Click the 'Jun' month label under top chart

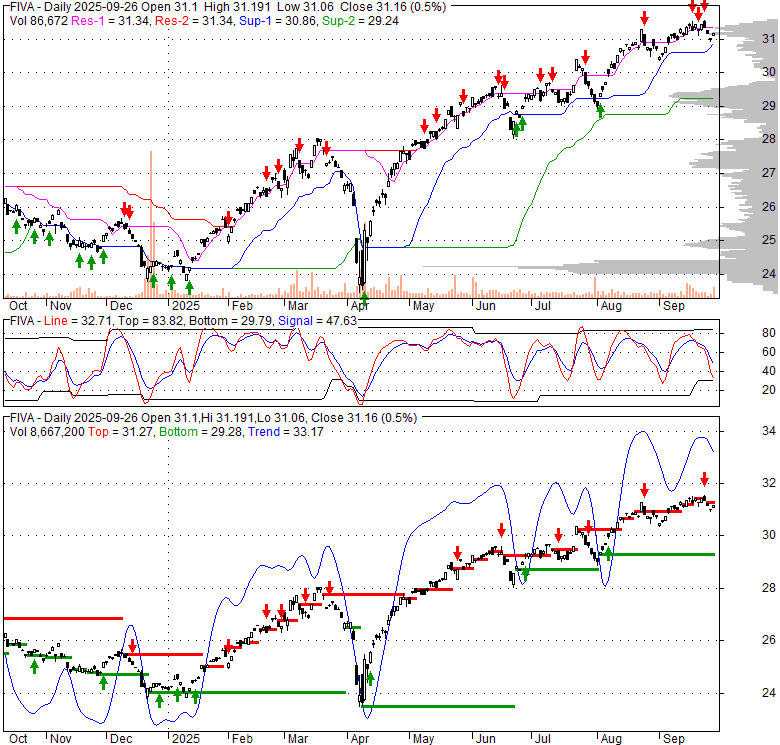(x=486, y=305)
